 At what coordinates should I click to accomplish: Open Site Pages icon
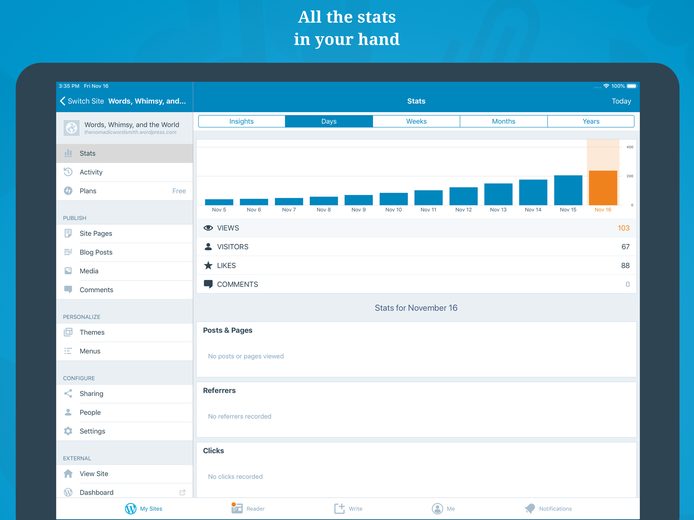pyautogui.click(x=68, y=233)
